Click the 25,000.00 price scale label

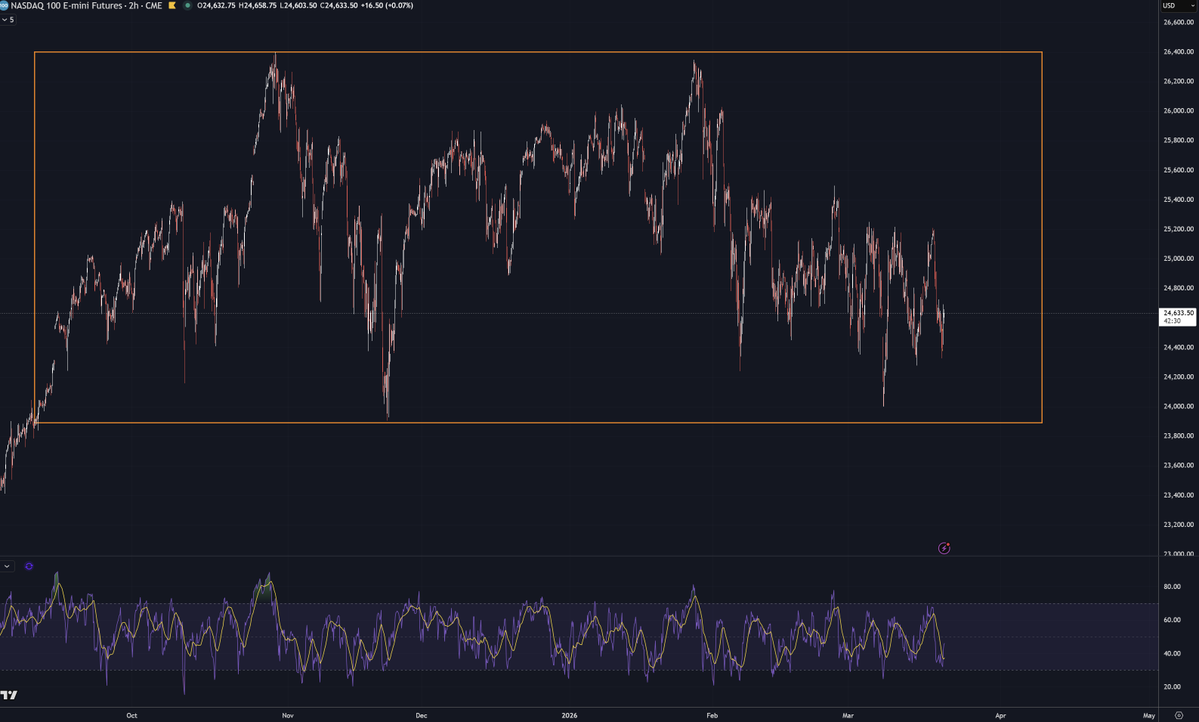1178,259
